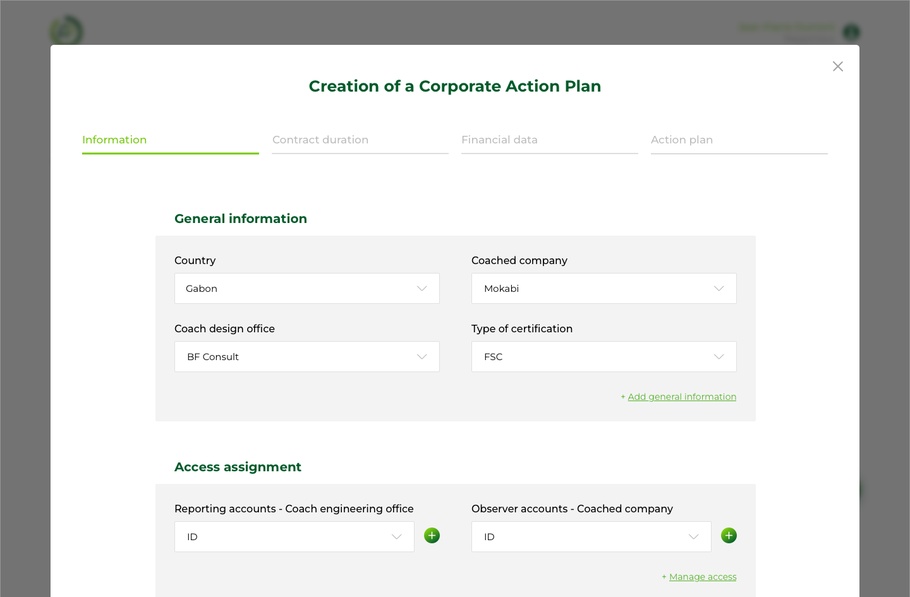Expand the Type of certification dropdown
Viewport: 910px width, 597px height.
click(603, 357)
